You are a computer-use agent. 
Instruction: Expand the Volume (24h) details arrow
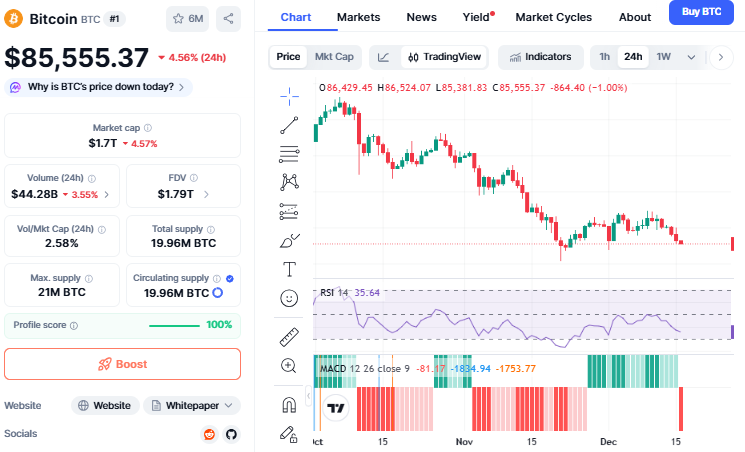point(107,194)
